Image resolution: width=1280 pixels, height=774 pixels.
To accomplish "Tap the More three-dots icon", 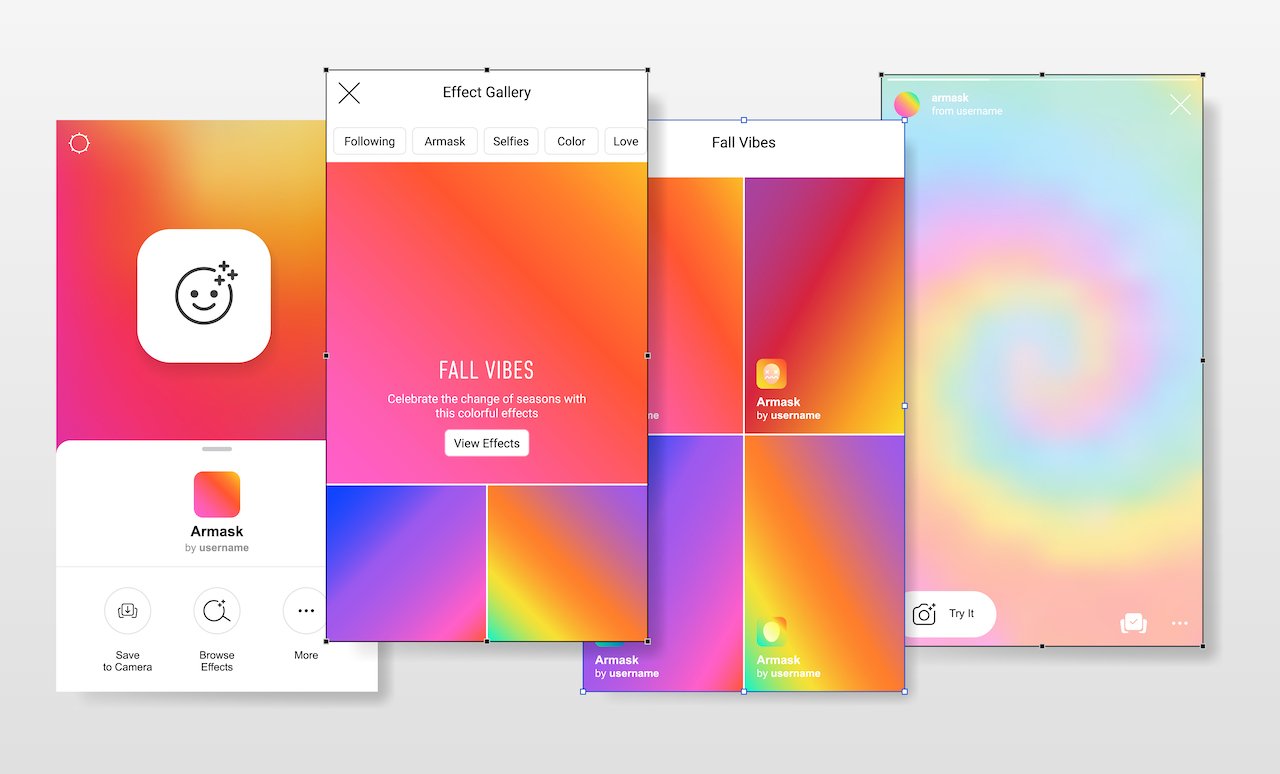I will (305, 611).
